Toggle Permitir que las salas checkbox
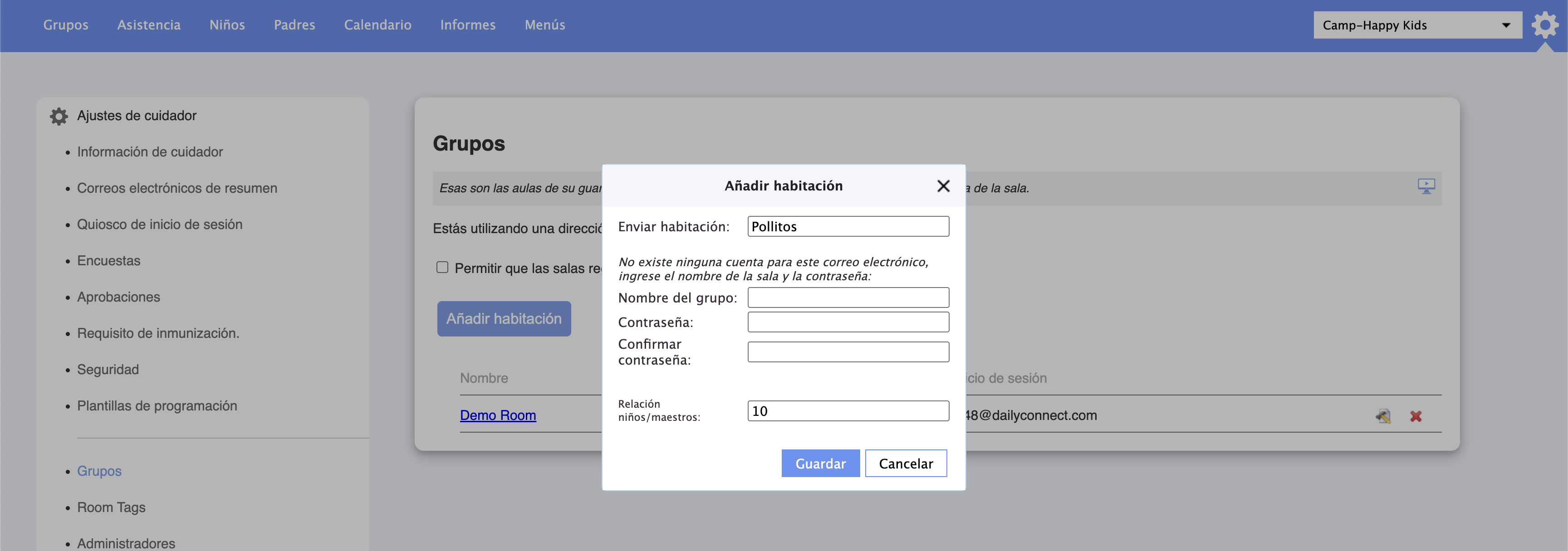Screen dimensions: 1568x551 pos(442,268)
